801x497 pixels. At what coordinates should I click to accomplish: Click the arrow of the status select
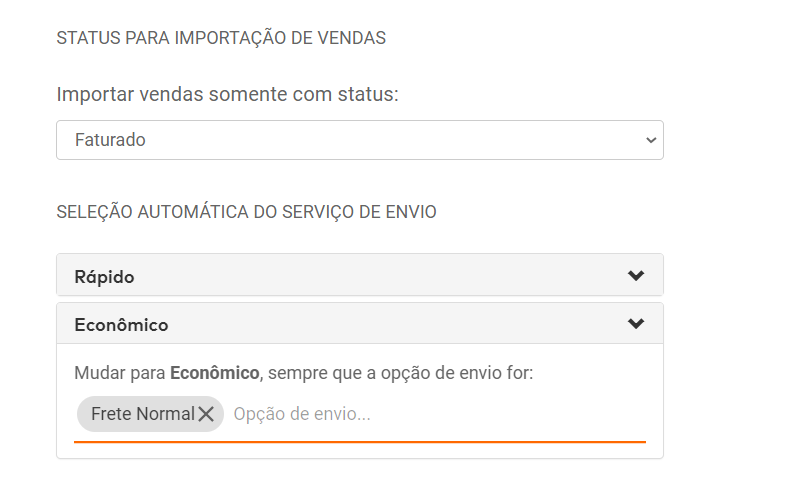click(x=651, y=140)
